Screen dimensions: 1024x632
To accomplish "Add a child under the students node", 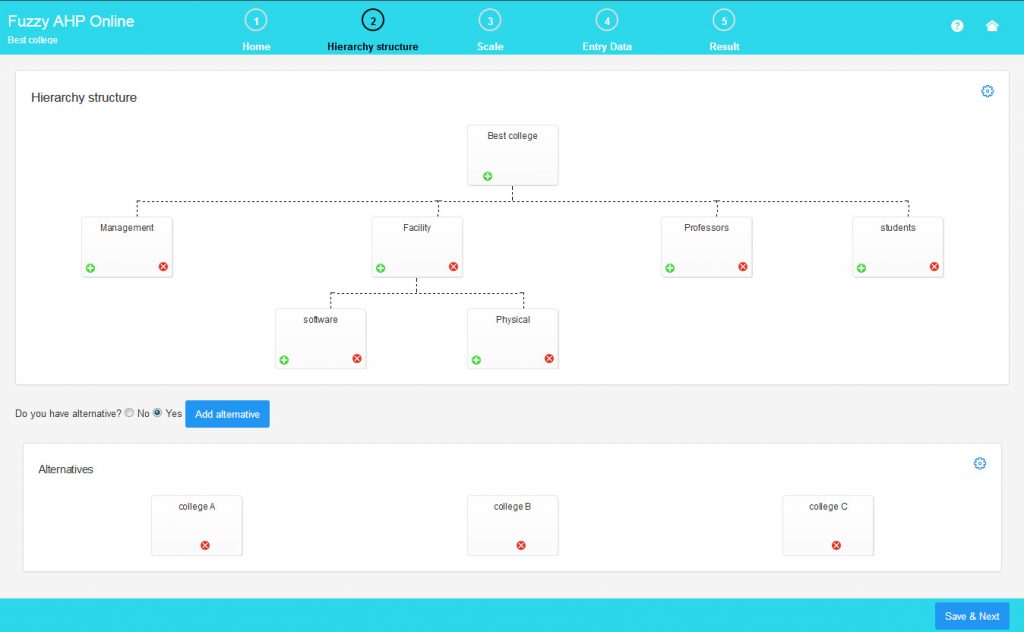I will pyautogui.click(x=861, y=267).
